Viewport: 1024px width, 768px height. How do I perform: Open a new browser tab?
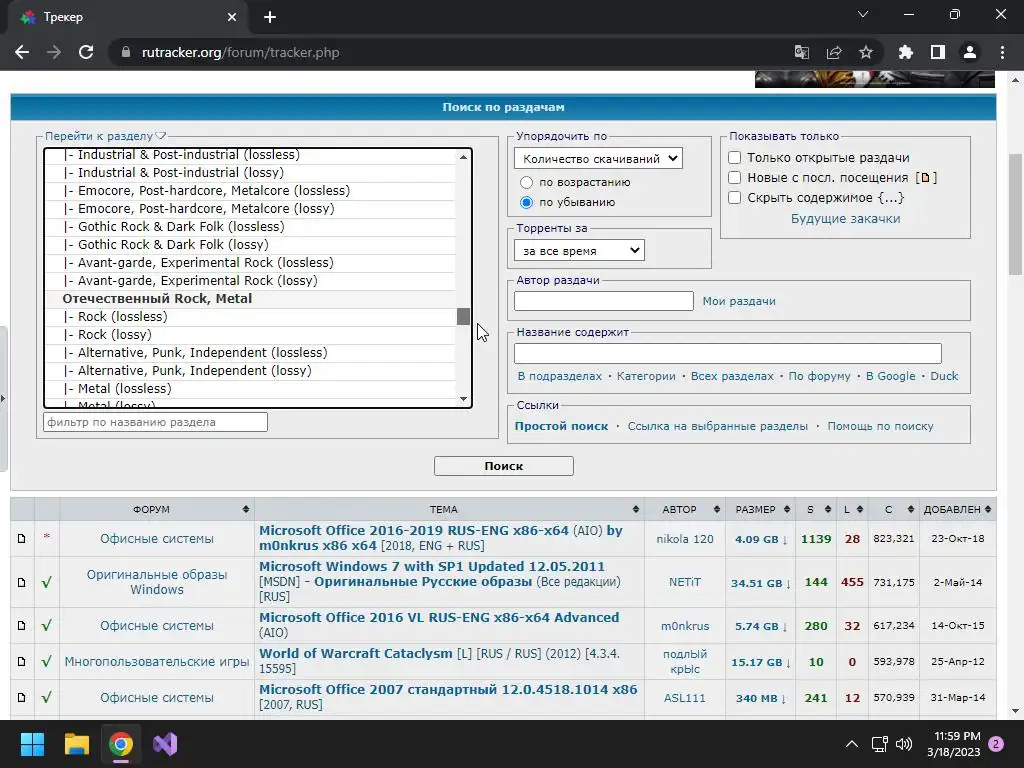[x=270, y=17]
